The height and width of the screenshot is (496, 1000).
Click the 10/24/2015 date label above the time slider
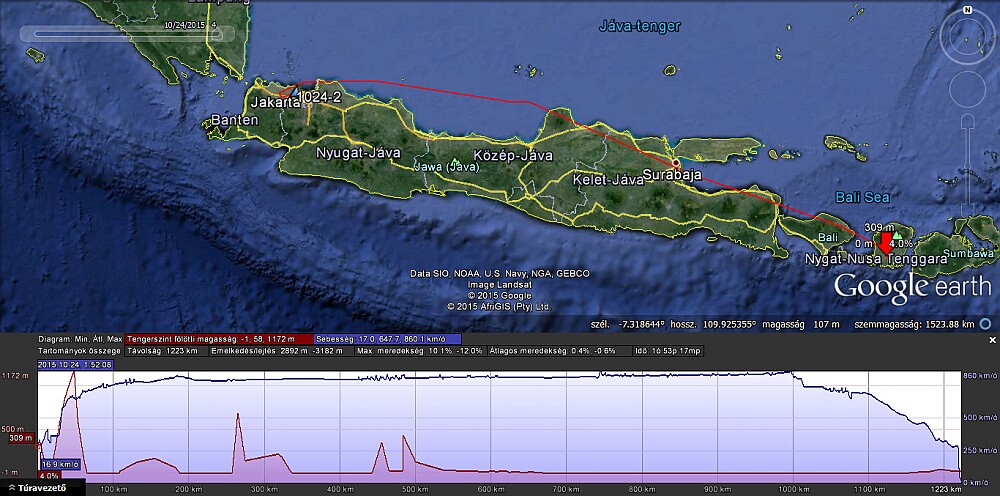tap(185, 22)
